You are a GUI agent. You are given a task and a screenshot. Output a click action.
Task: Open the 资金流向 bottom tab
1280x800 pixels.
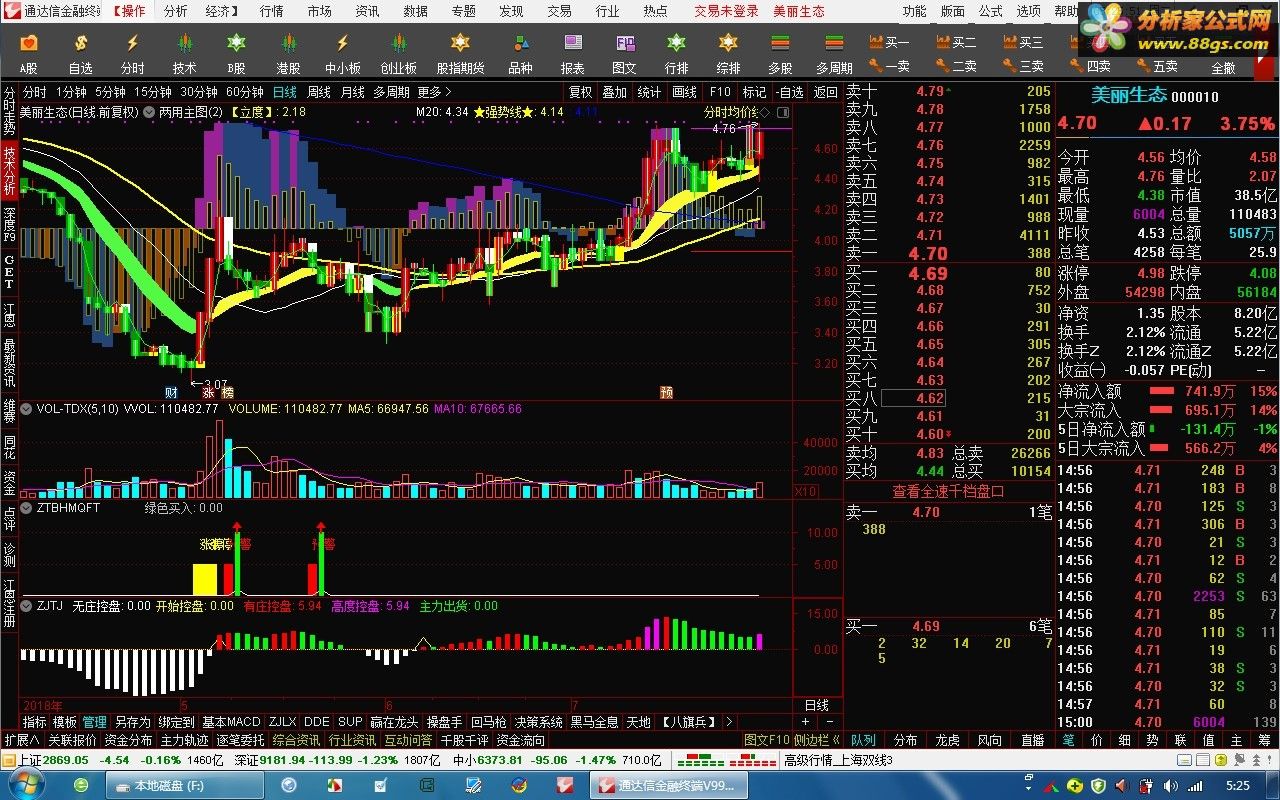[520, 740]
